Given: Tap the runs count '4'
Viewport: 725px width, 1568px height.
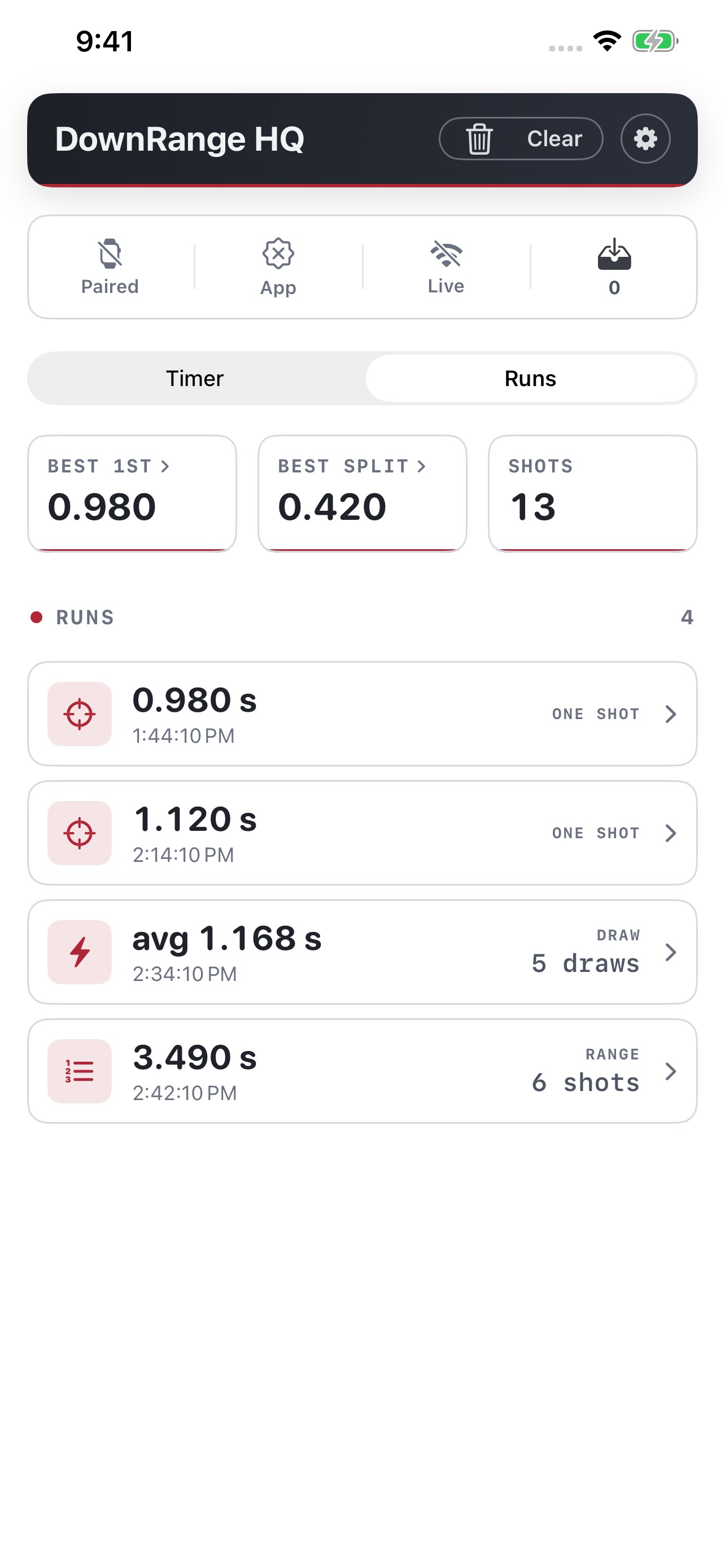Looking at the screenshot, I should click(687, 618).
